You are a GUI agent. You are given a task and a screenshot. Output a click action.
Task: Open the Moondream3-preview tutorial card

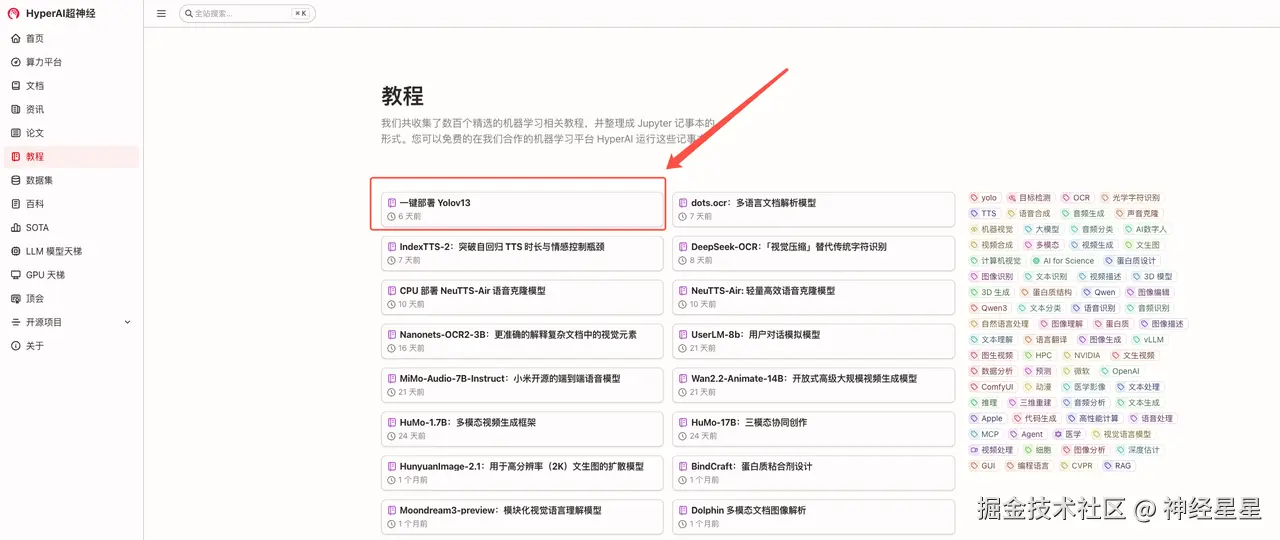click(x=522, y=517)
